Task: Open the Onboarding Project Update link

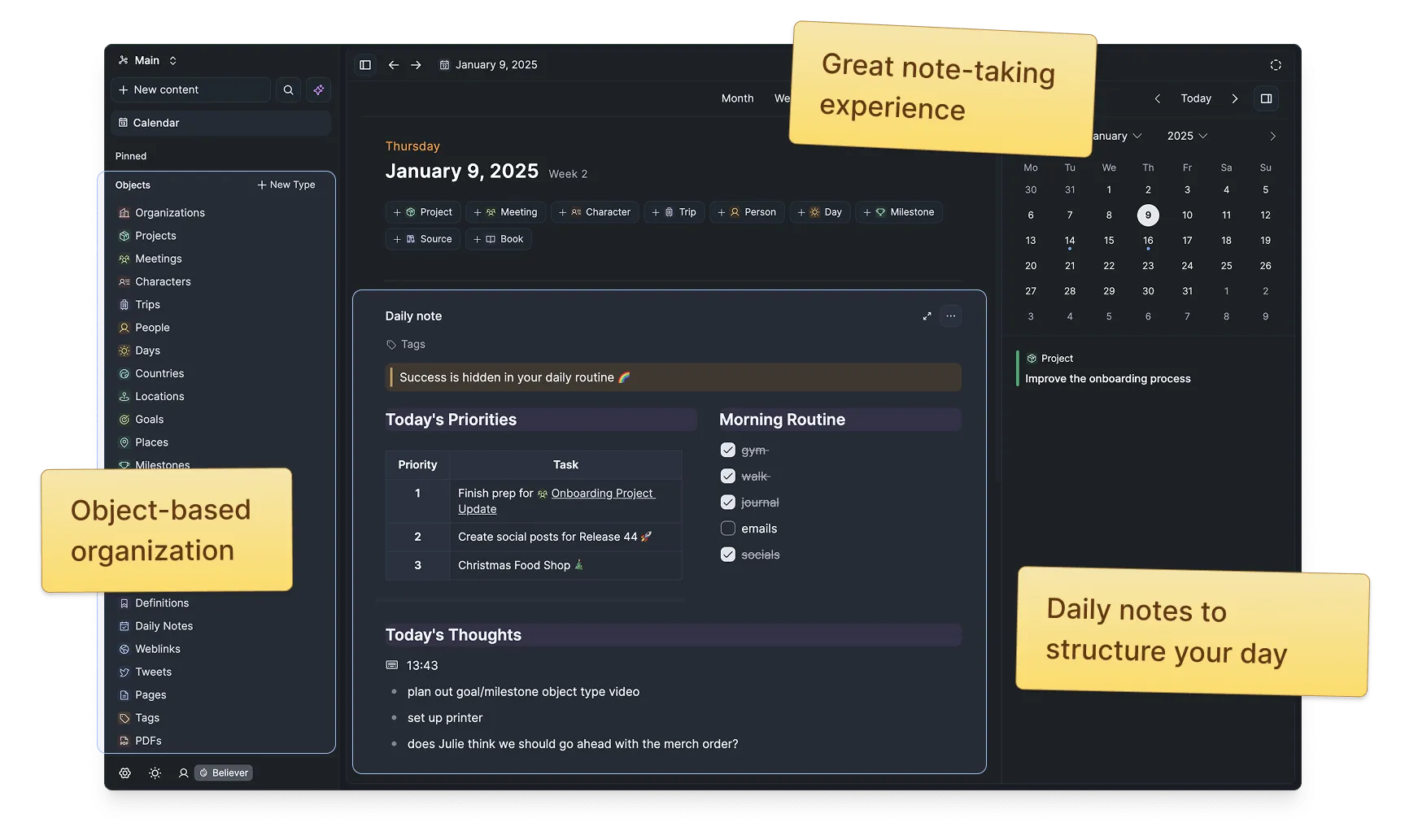Action: pos(602,493)
